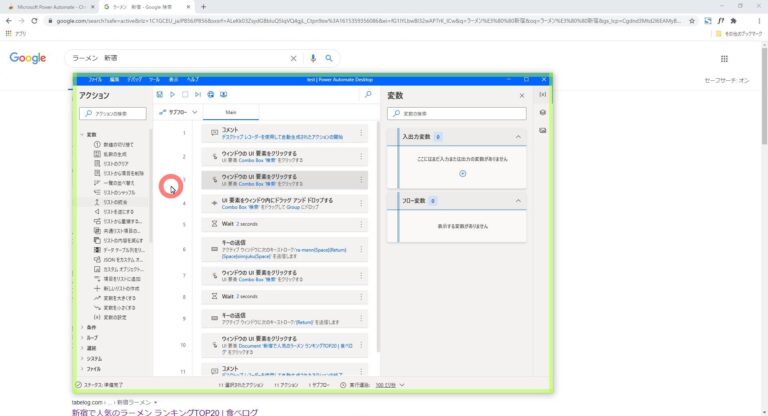Image resolution: width=768 pixels, height=416 pixels.
Task: Open a new Chrome tab with the plus
Action: point(203,7)
